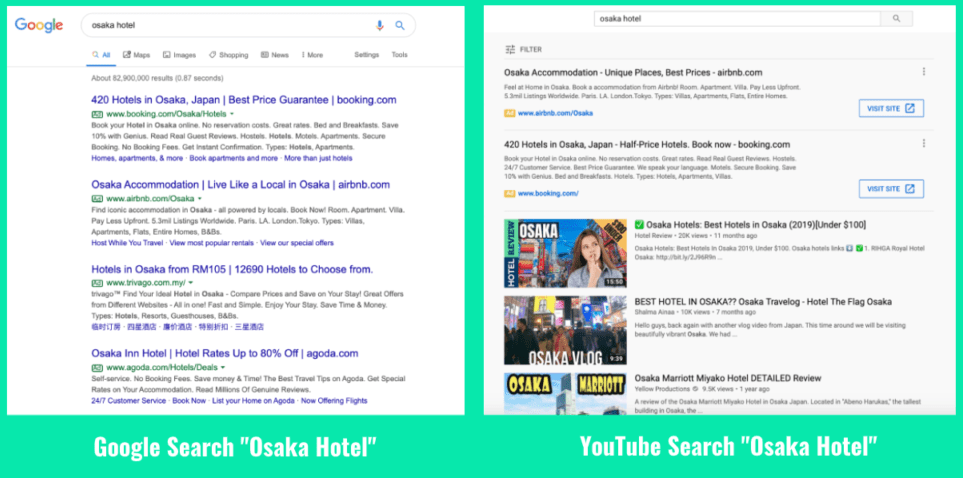The image size is (963, 478).
Task: Click Homes, apartments, & more sitelink
Action: 137,158
